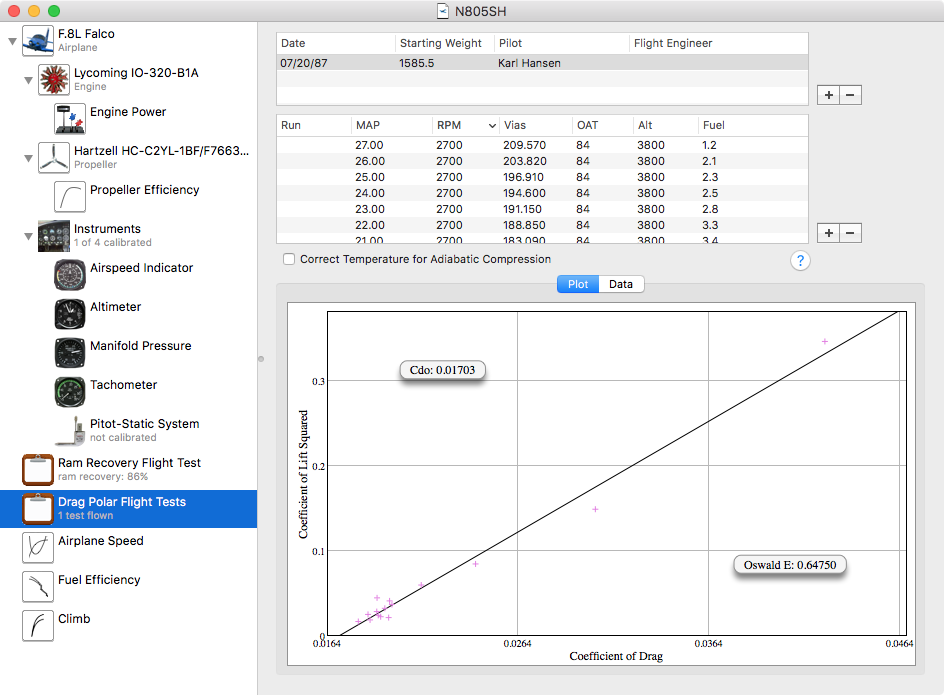This screenshot has height=695, width=944.
Task: Click the N805SH document icon in title bar
Action: [x=443, y=11]
